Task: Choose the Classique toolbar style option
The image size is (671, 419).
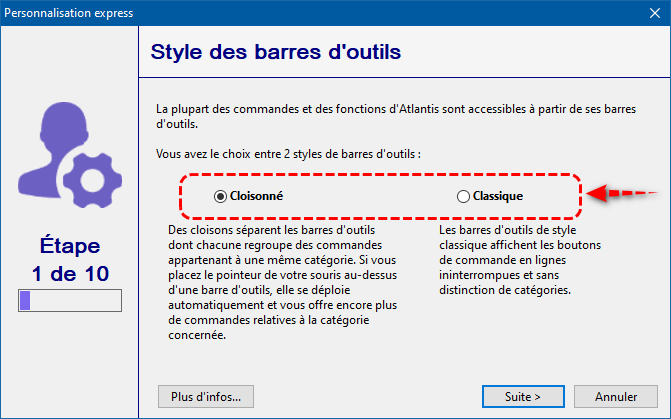Action: (463, 197)
